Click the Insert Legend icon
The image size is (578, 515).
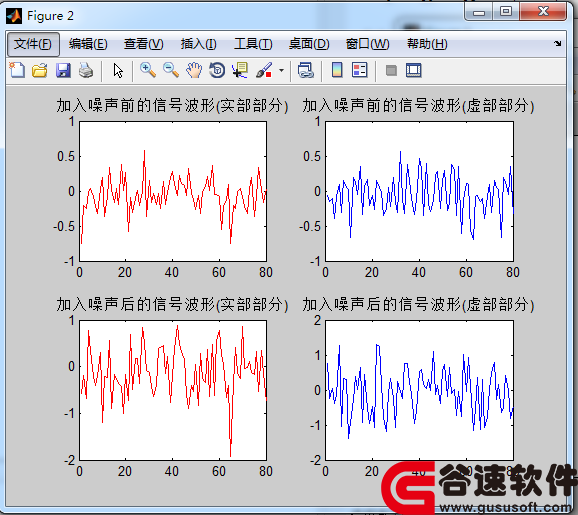[x=360, y=70]
